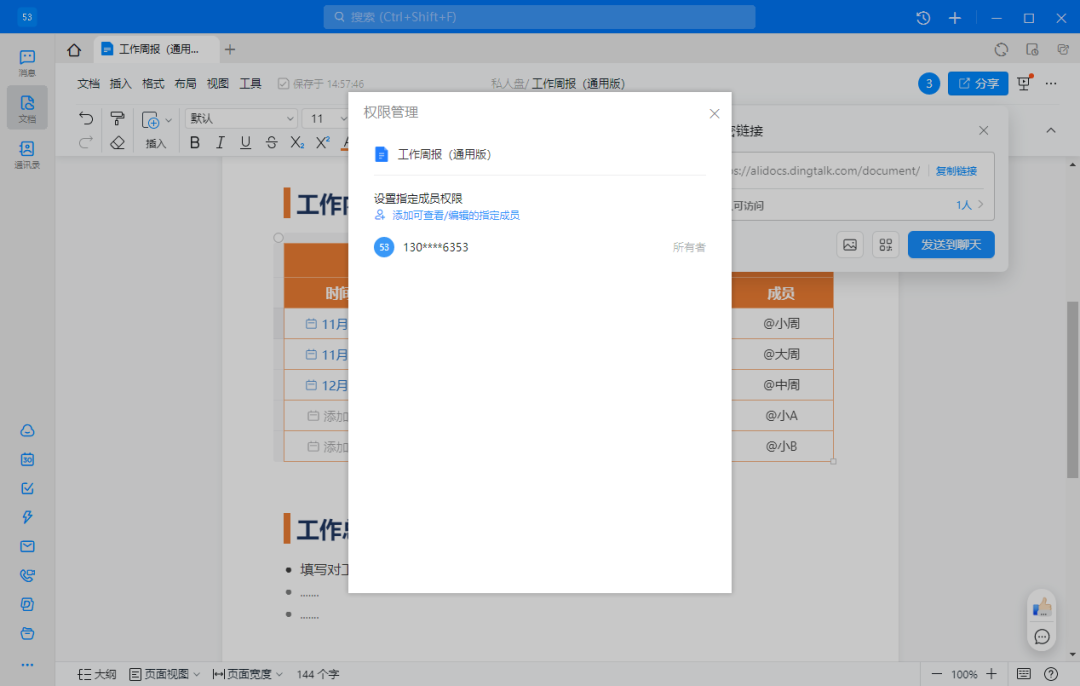Click the QR code icon in share panel
Screen dimensions: 1080x686
(885, 245)
